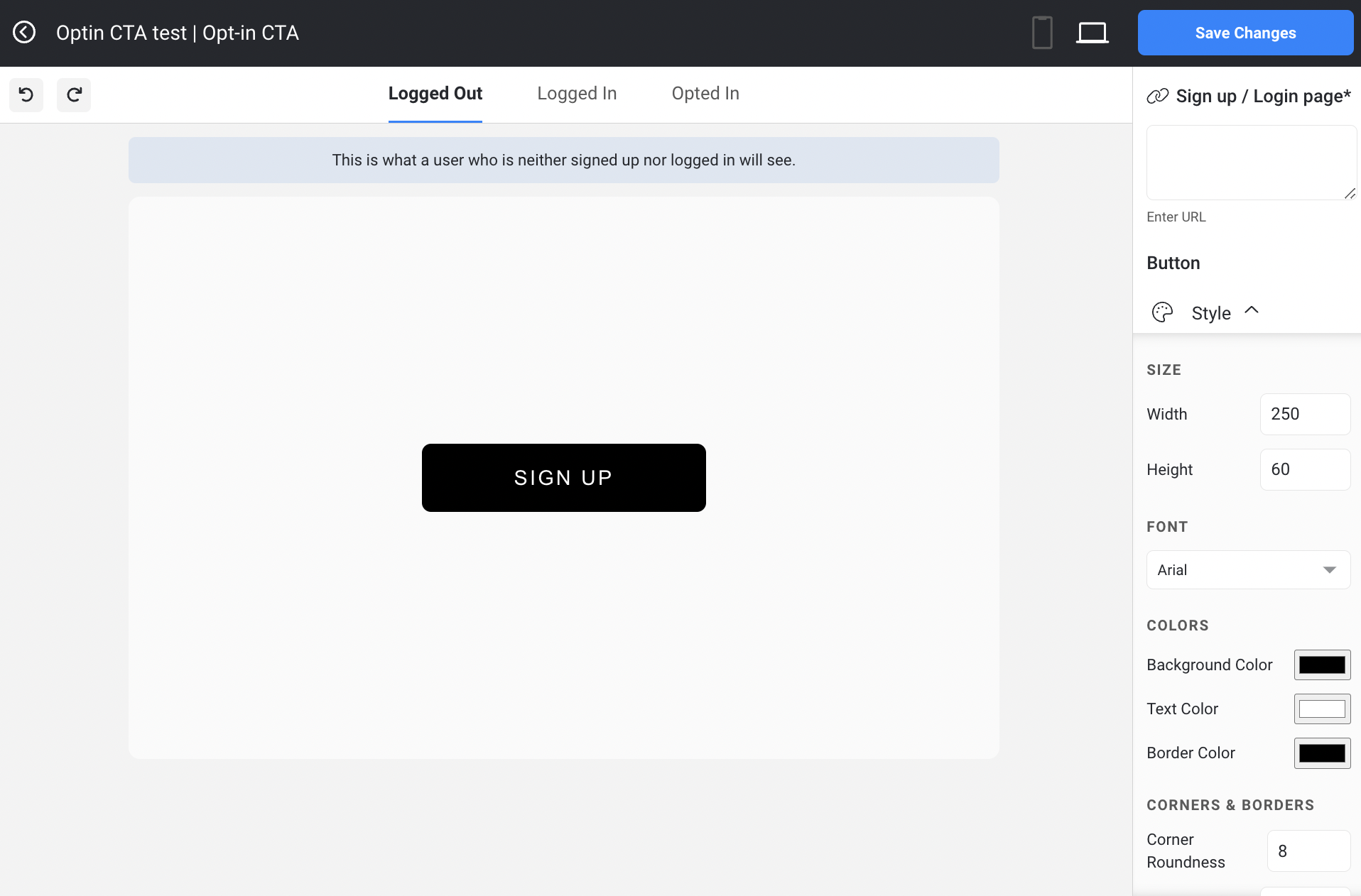Screen dimensions: 1361x896
Task: Click the Sign up URL text area
Action: 1252,163
